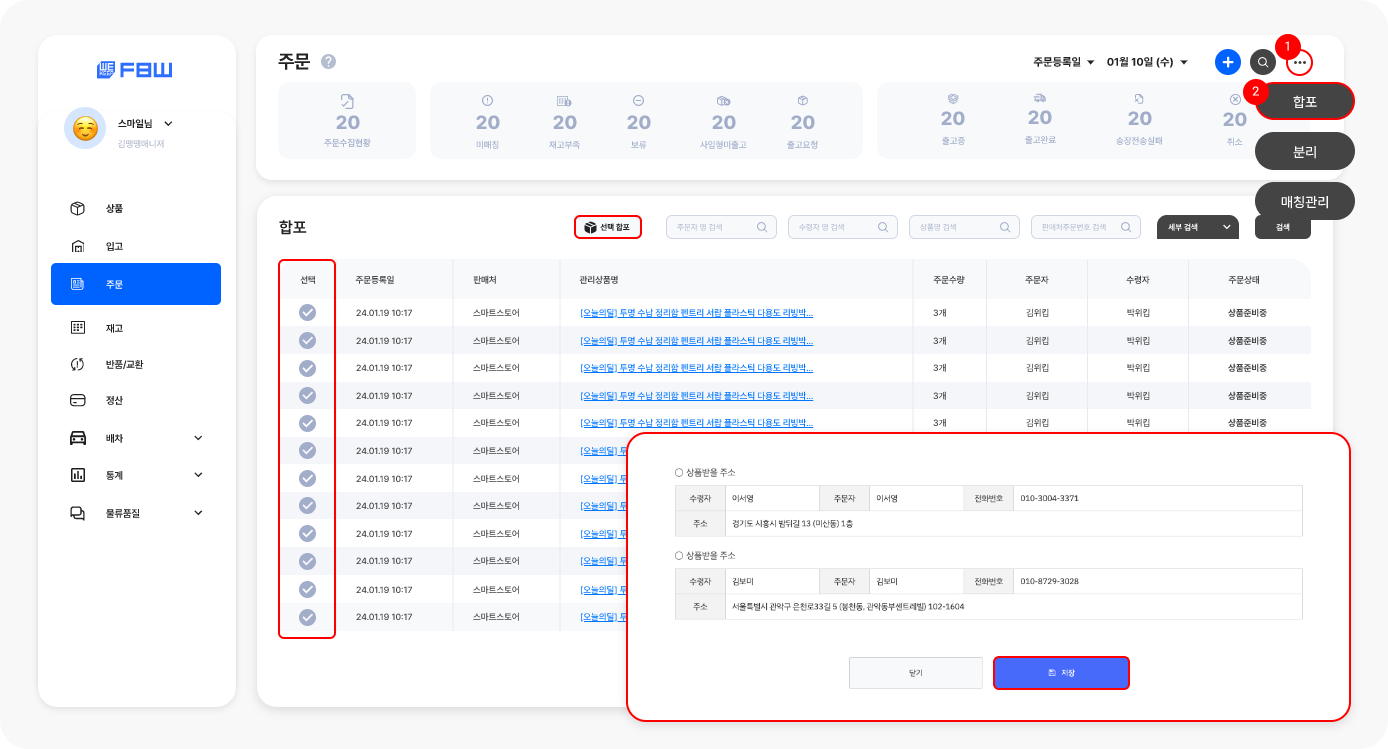This screenshot has height=749, width=1388.
Task: Select 합포 from the popup menu
Action: tap(1304, 101)
